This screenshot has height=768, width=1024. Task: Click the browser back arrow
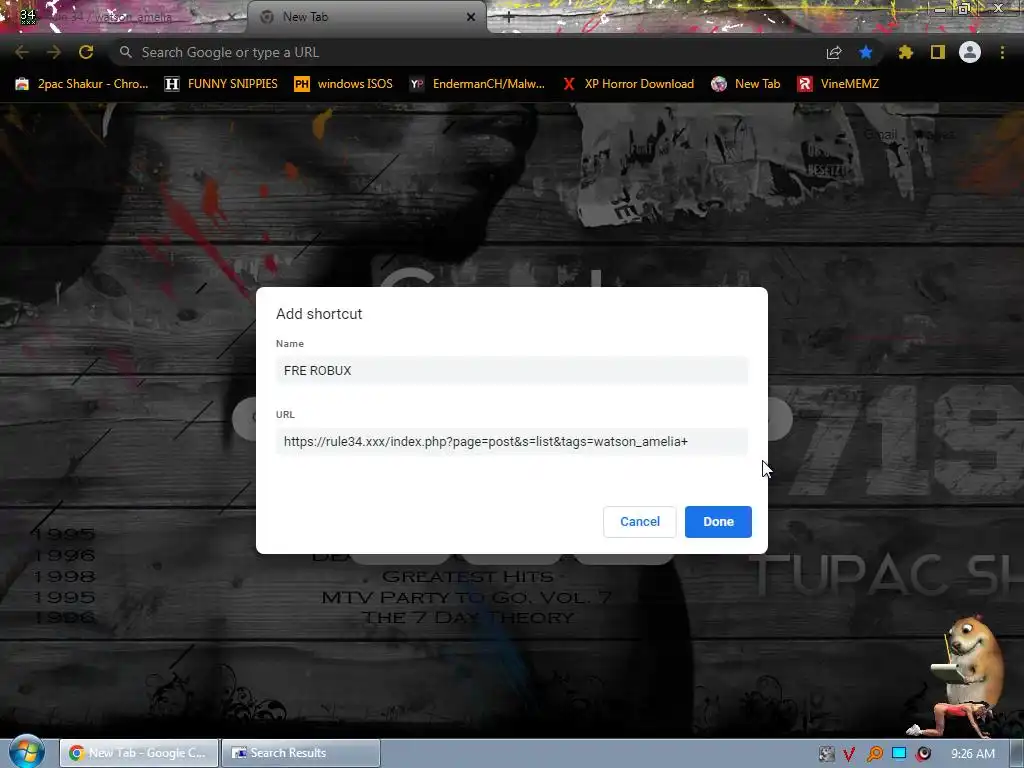[22, 52]
